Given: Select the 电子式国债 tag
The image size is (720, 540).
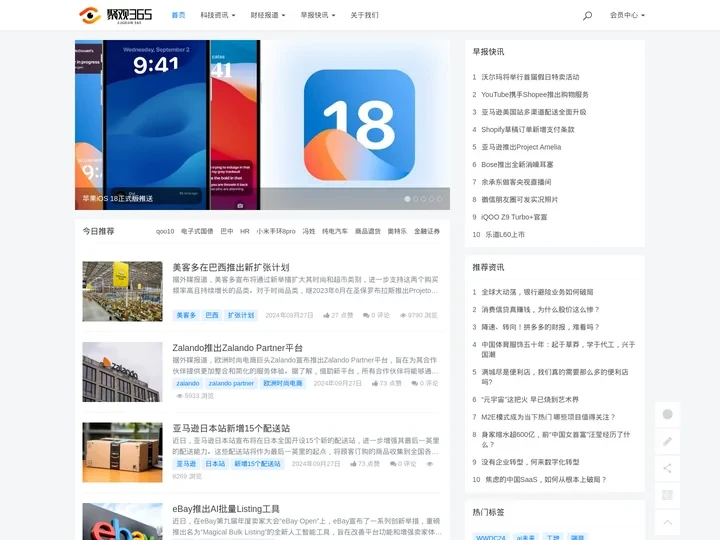Looking at the screenshot, I should coord(197,231).
